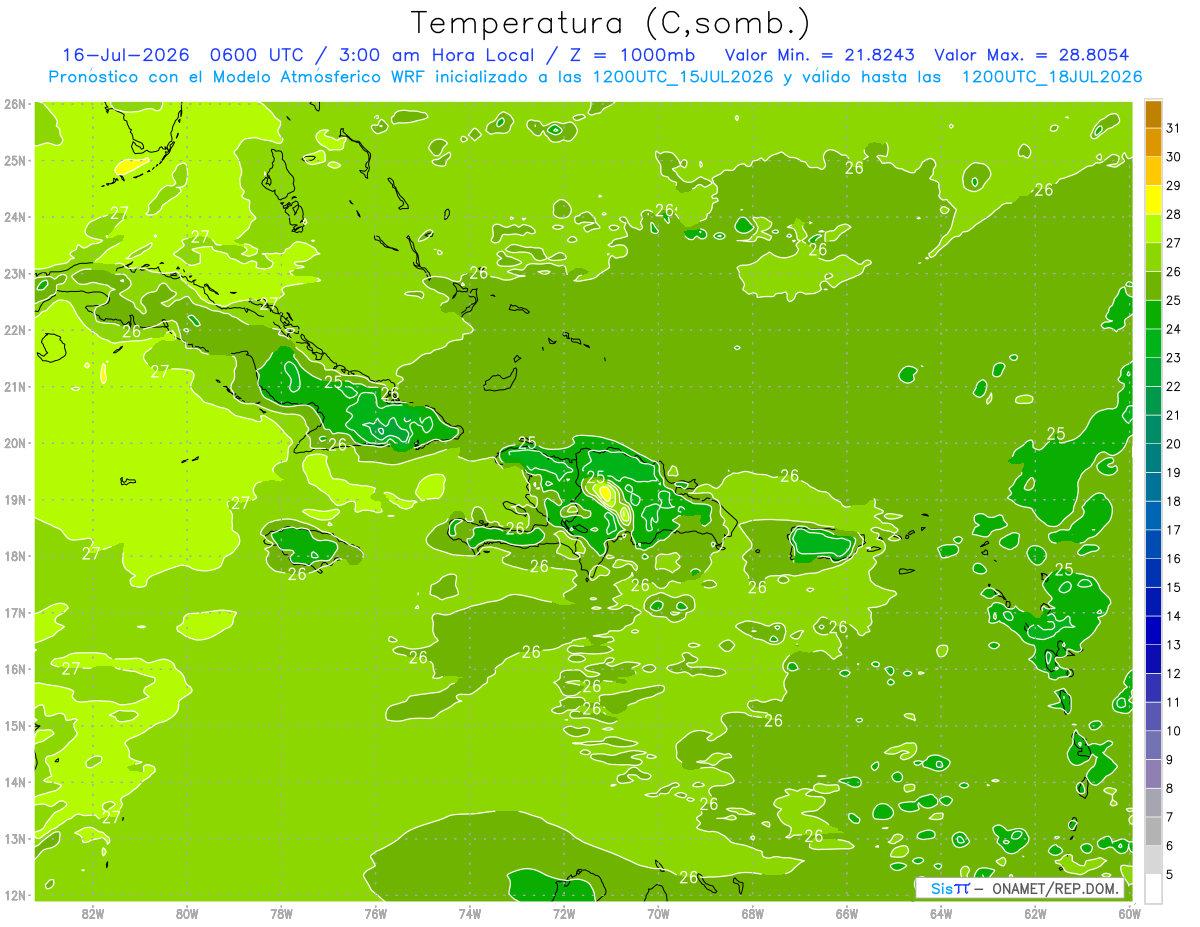Click the colorbar scale label "20"
Viewport: 1200px width, 927px height.
1174,444
